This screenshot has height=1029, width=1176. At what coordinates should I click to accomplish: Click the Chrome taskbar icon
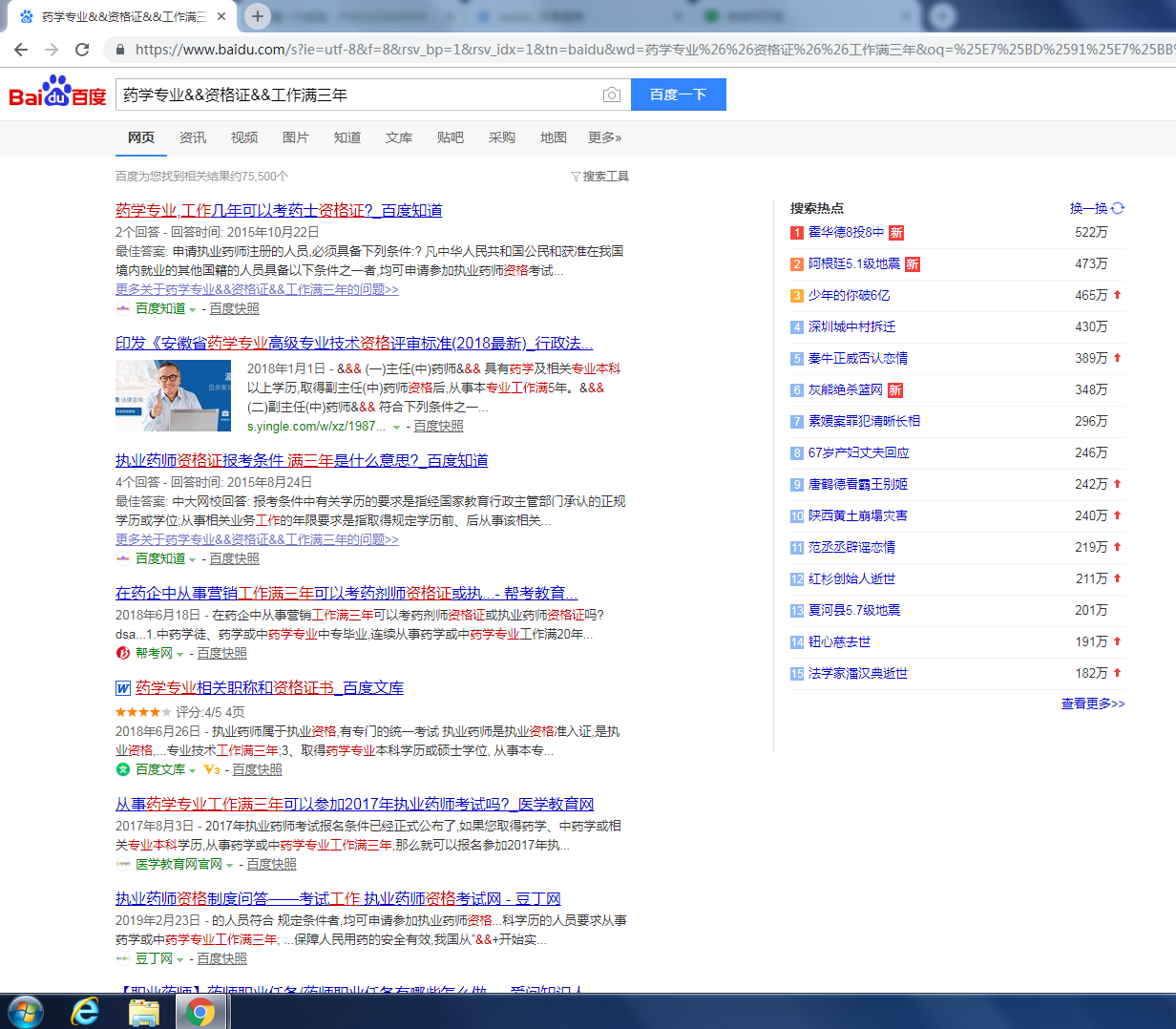click(x=200, y=1012)
